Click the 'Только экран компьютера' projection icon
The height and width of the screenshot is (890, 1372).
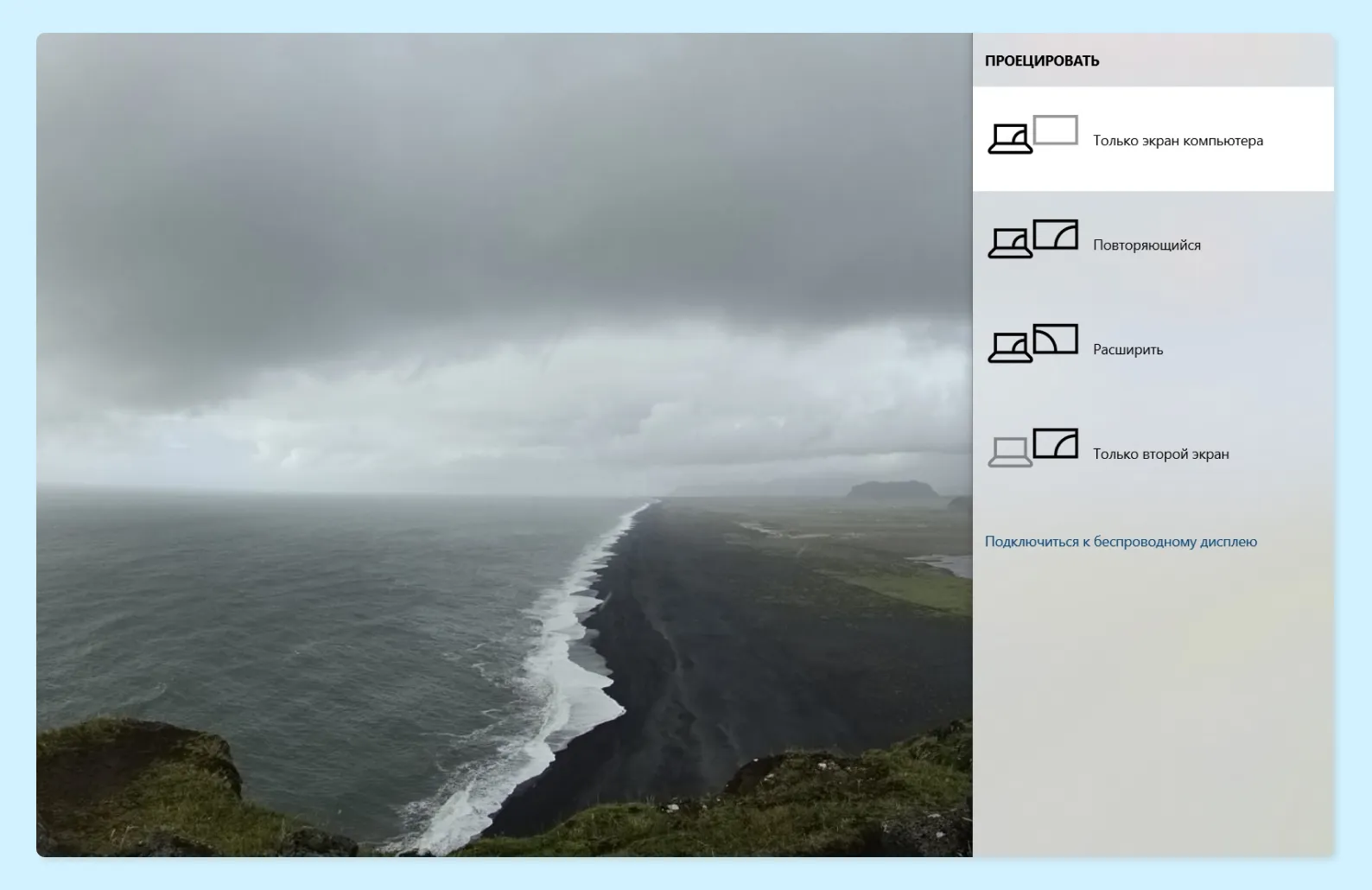click(1032, 135)
